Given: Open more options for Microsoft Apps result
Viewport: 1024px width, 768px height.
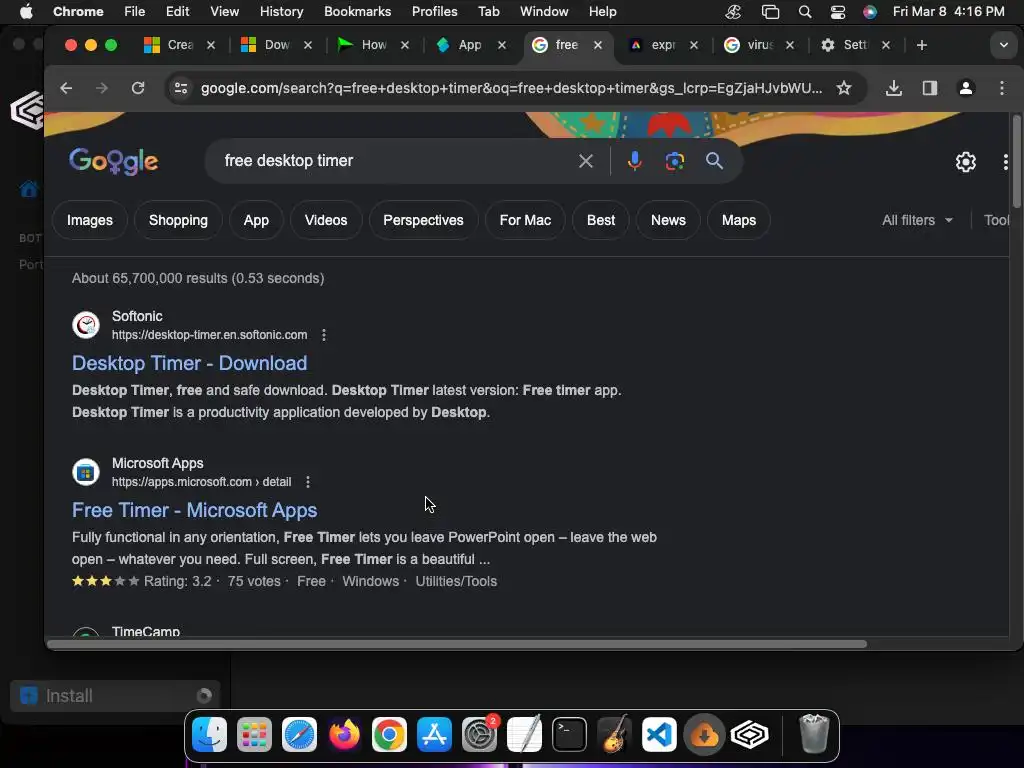Looking at the screenshot, I should tap(308, 482).
